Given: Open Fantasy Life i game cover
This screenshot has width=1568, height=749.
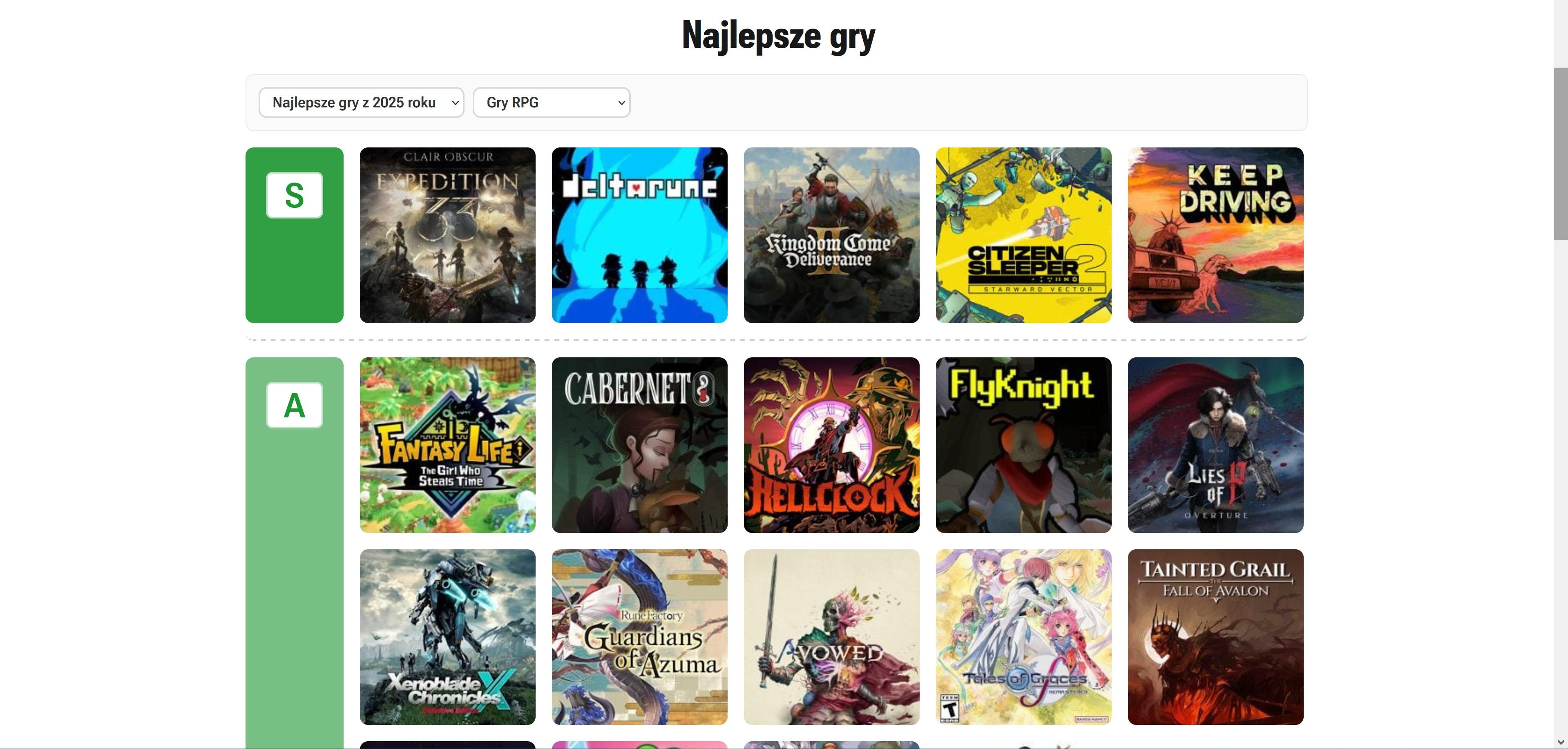Looking at the screenshot, I should [447, 445].
